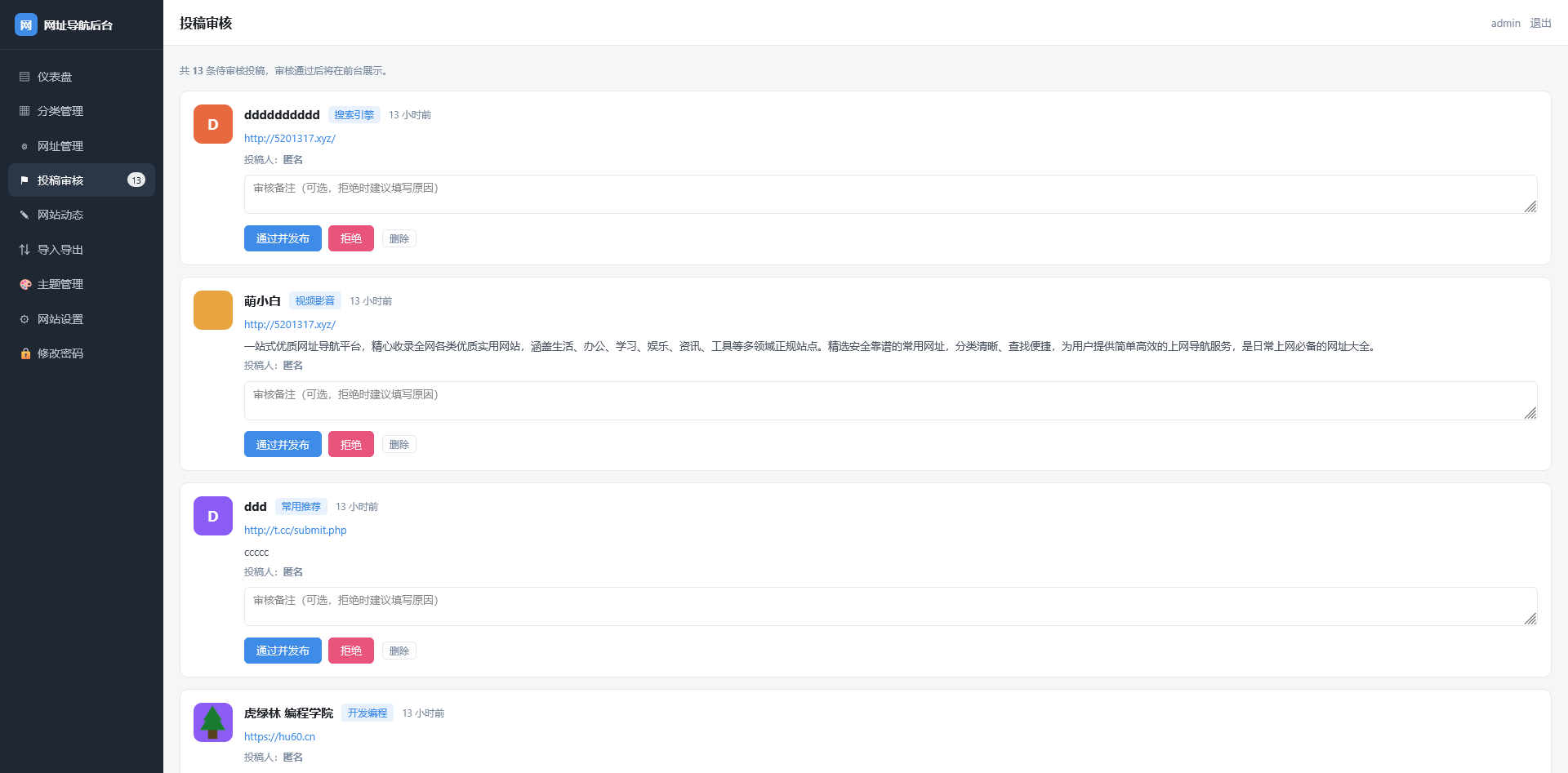Click the resize grip on 萌小白's note field
Screen dimensions: 1568x773
click(x=1530, y=413)
